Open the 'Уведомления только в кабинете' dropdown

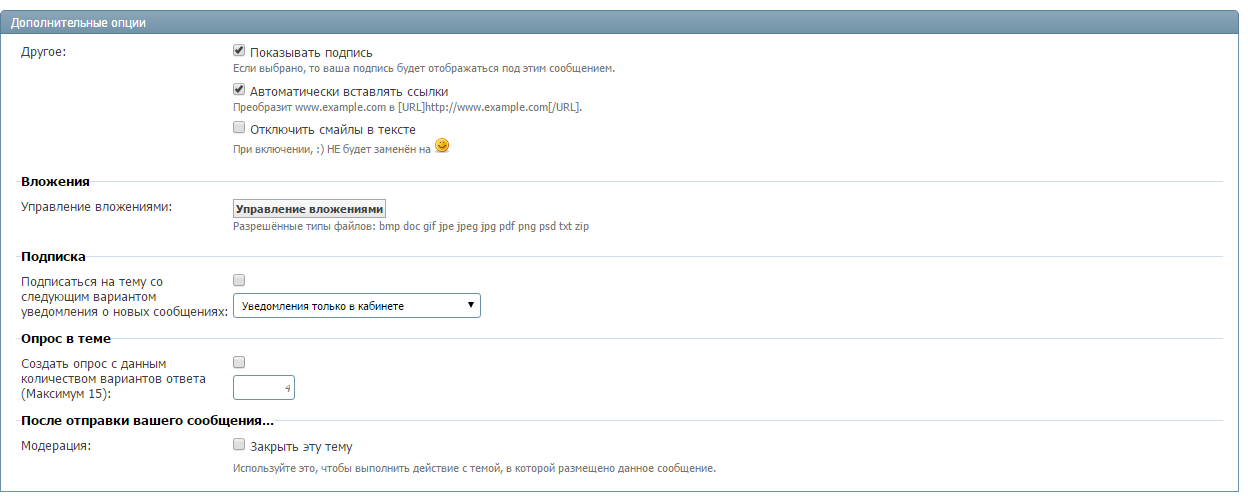point(357,305)
